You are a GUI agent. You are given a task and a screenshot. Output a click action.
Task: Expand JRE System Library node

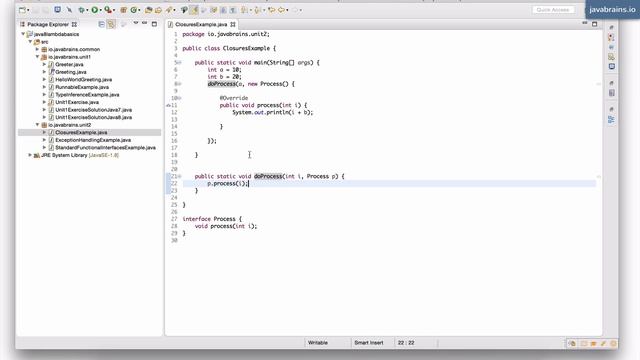30,155
